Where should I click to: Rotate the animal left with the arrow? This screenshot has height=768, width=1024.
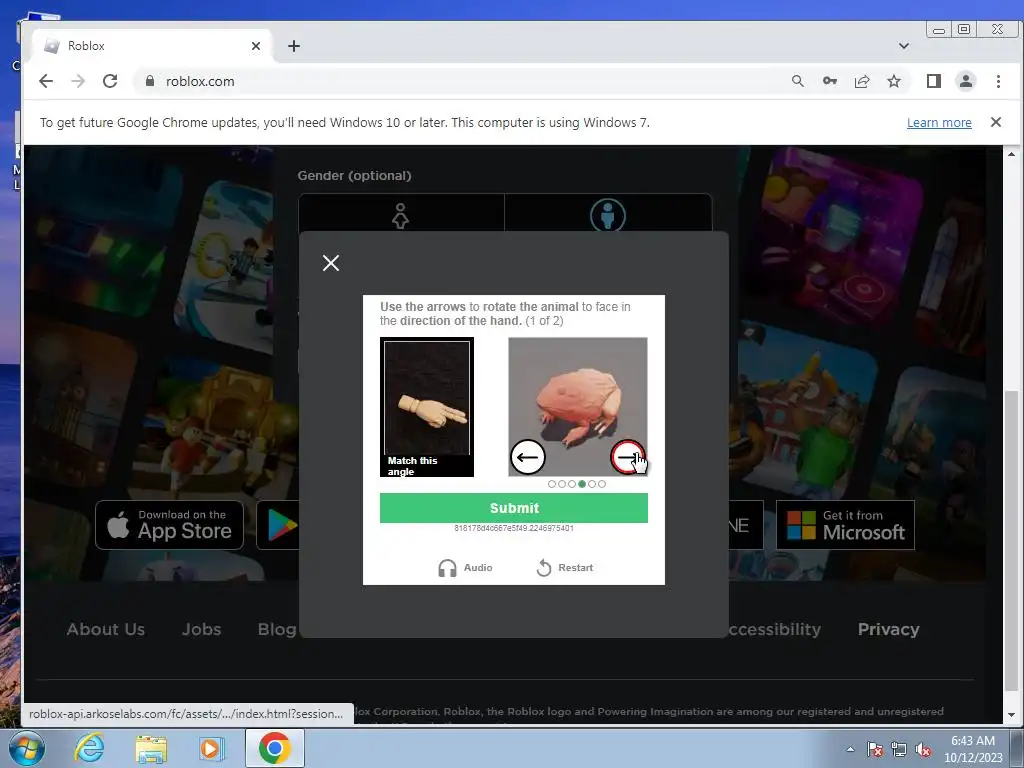[x=527, y=457]
